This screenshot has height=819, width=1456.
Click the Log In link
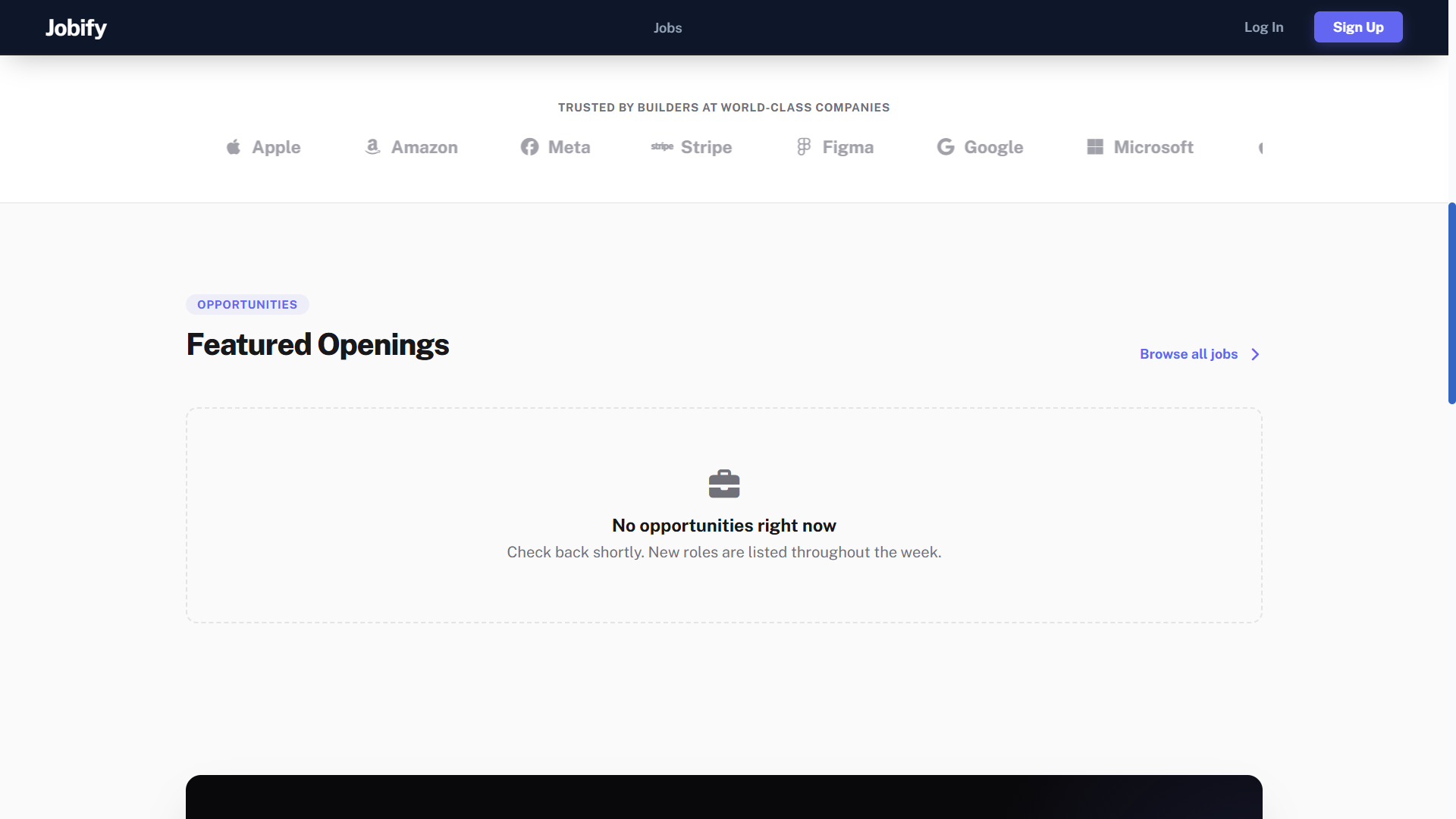1263,27
